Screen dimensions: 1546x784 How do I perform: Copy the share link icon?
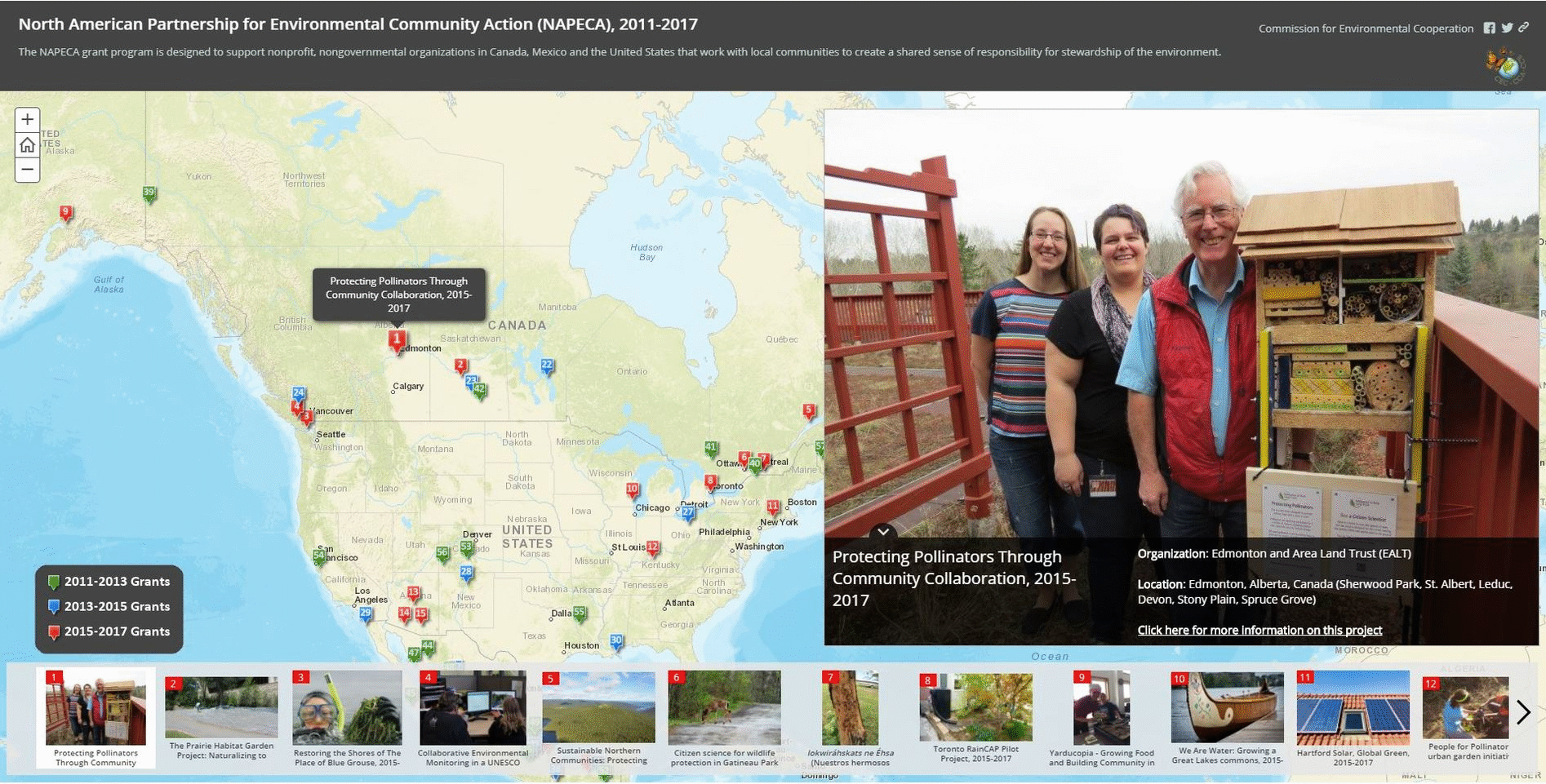(1524, 28)
